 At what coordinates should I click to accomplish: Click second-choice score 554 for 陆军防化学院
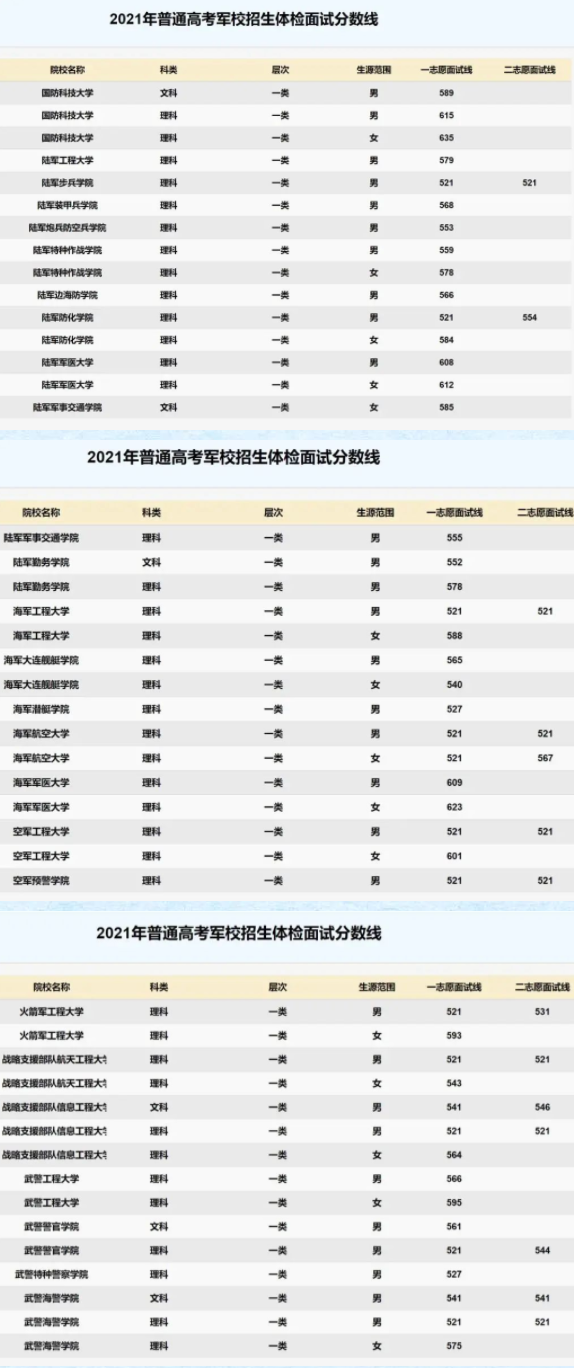tap(530, 317)
